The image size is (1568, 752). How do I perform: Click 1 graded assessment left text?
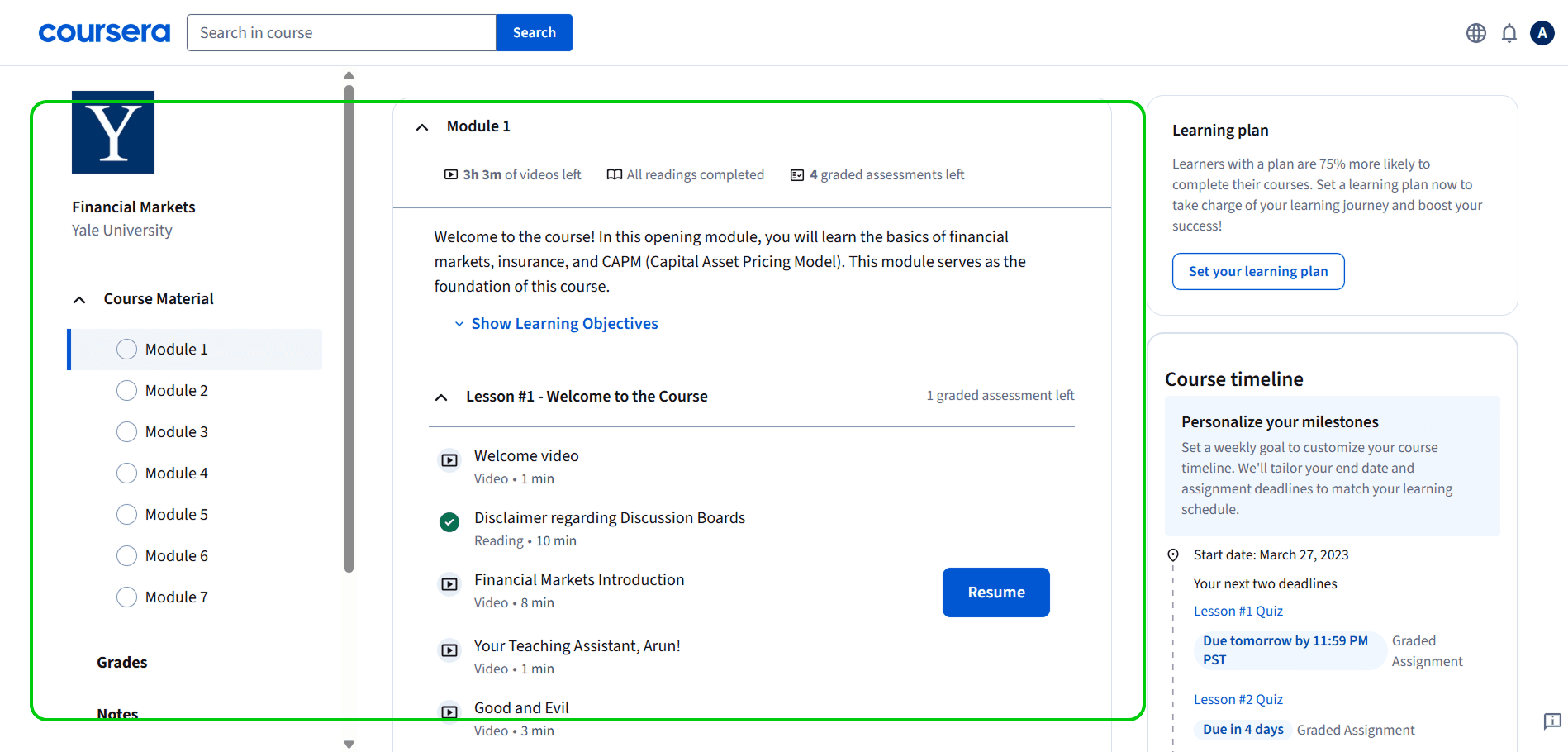coord(1000,396)
